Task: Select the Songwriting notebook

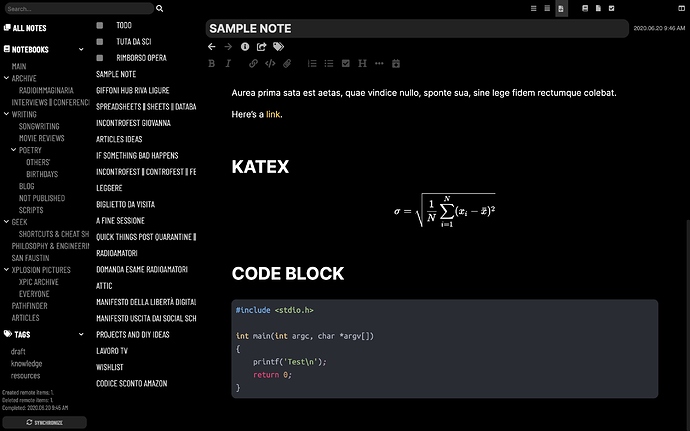Action: click(x=39, y=126)
